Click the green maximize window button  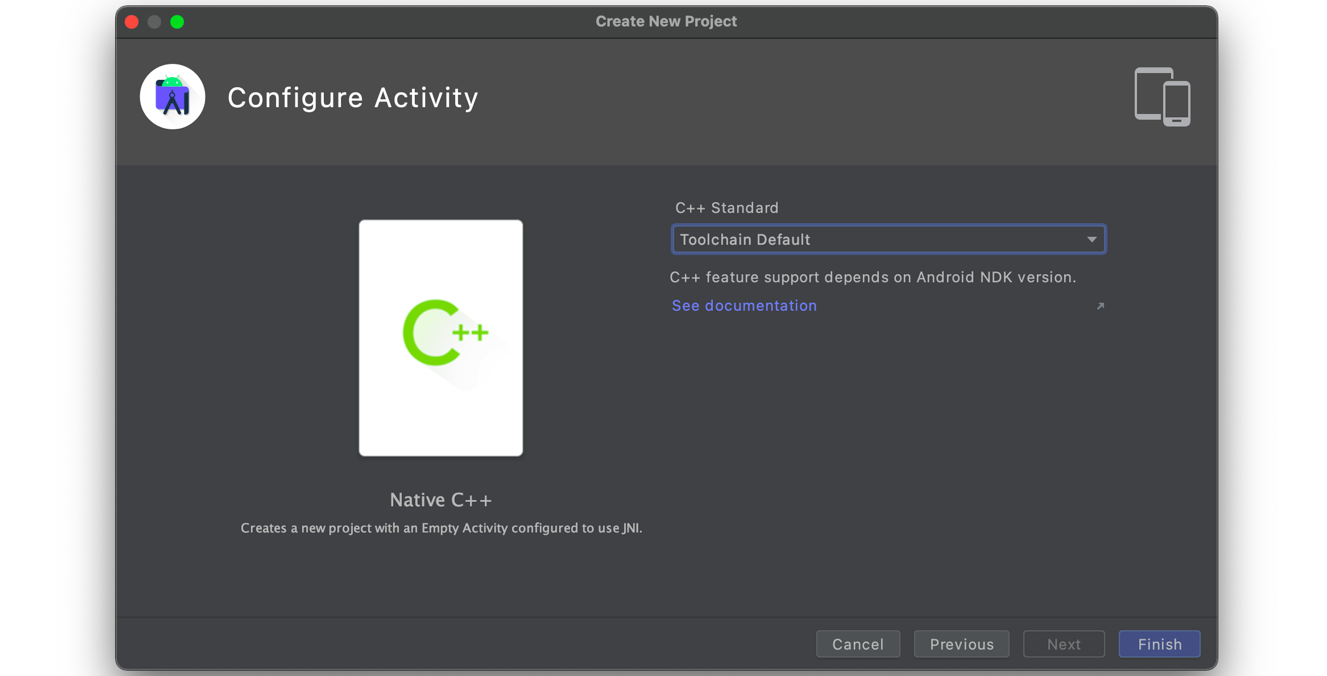coord(177,22)
